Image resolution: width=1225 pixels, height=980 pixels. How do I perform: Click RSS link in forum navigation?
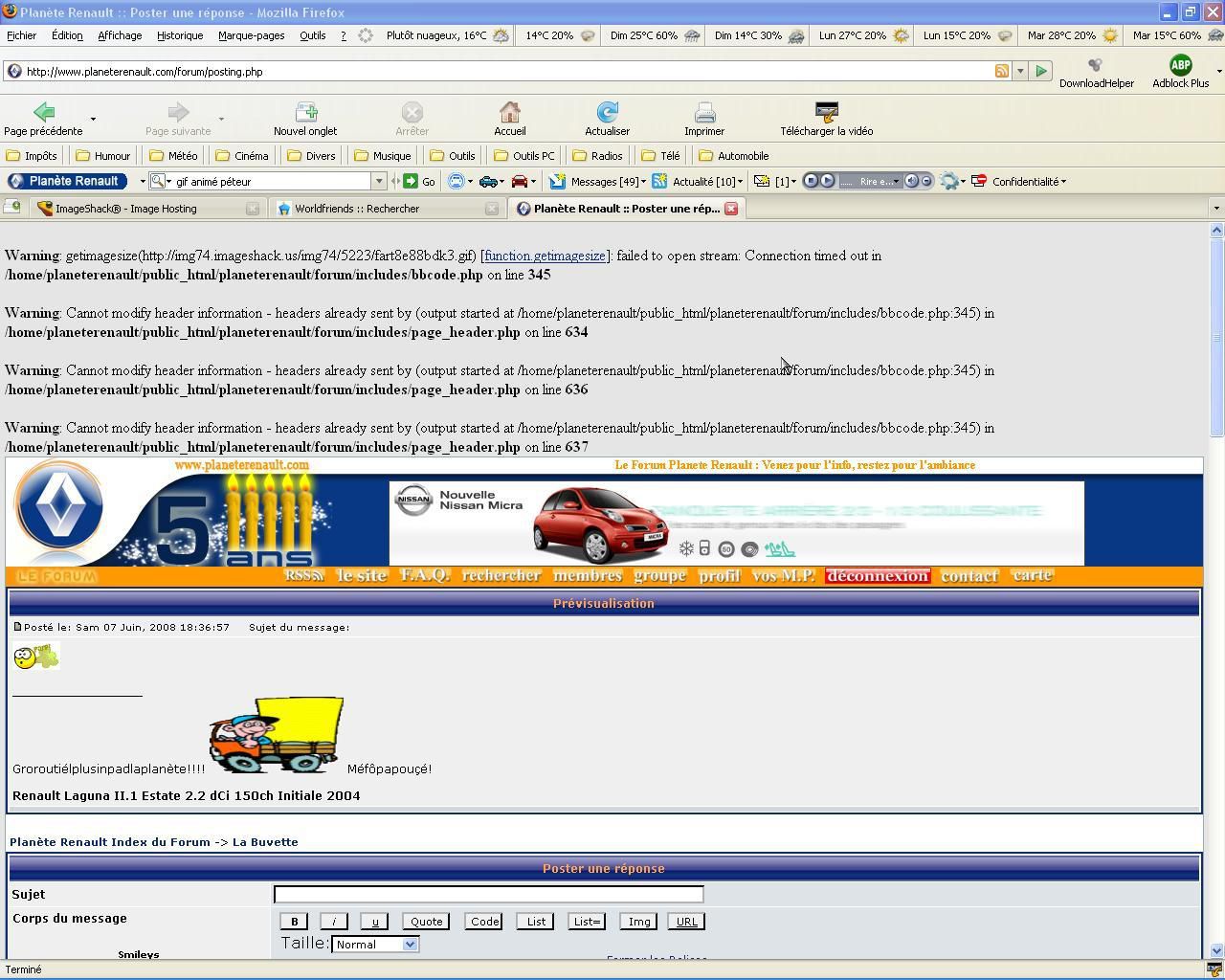(304, 575)
